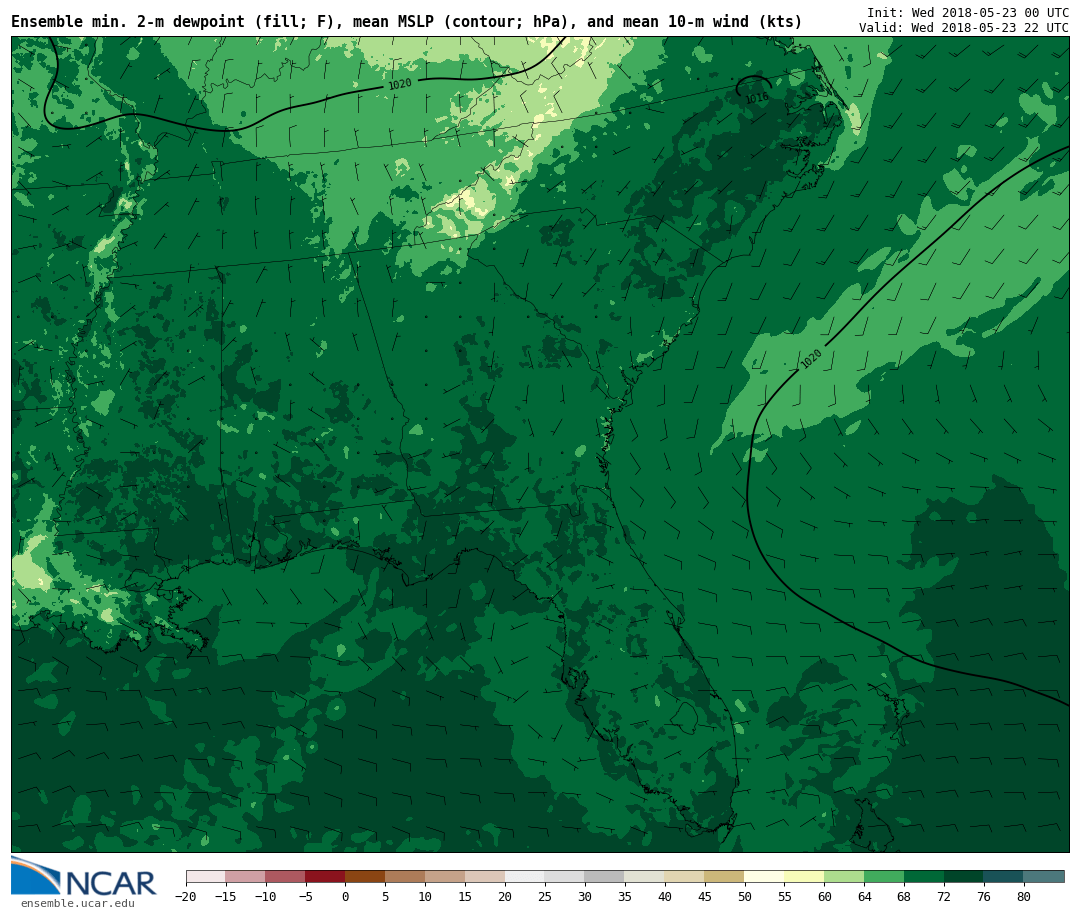Viewport: 1080px width, 915px height.
Task: Choose the light green swatch between 60 and 64
Action: [x=844, y=876]
